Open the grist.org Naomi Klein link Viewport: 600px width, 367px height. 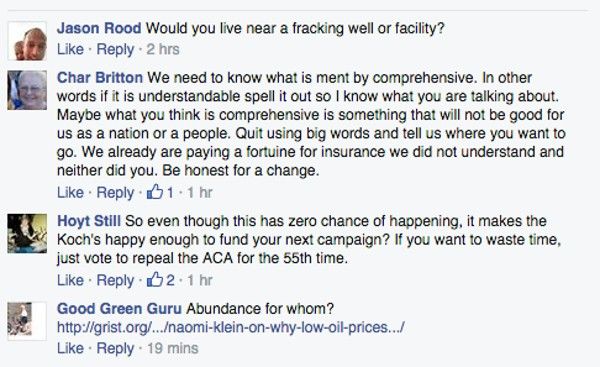click(x=231, y=328)
